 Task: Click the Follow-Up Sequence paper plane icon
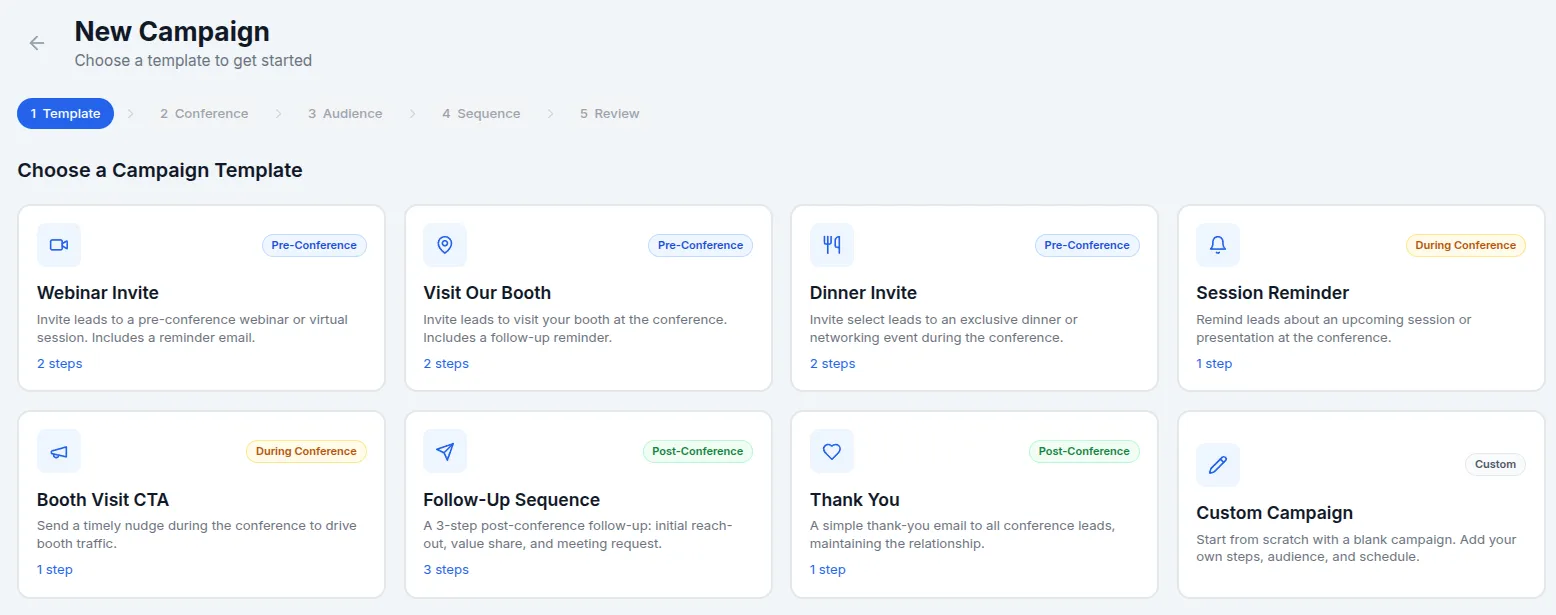445,451
